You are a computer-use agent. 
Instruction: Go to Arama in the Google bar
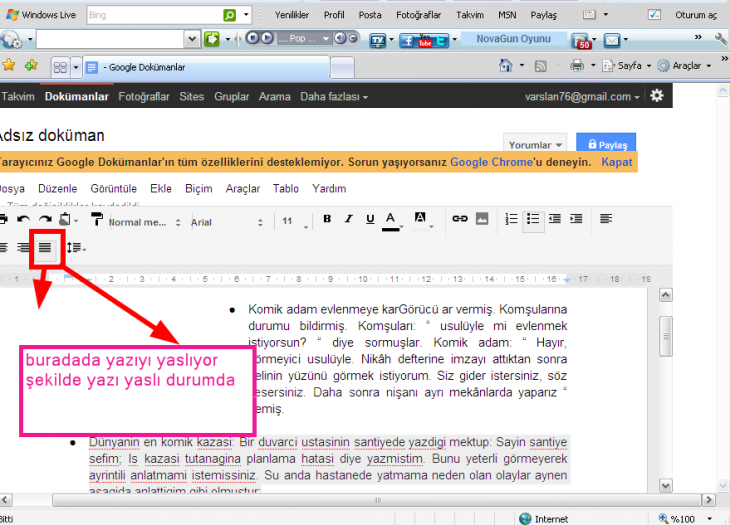(275, 97)
